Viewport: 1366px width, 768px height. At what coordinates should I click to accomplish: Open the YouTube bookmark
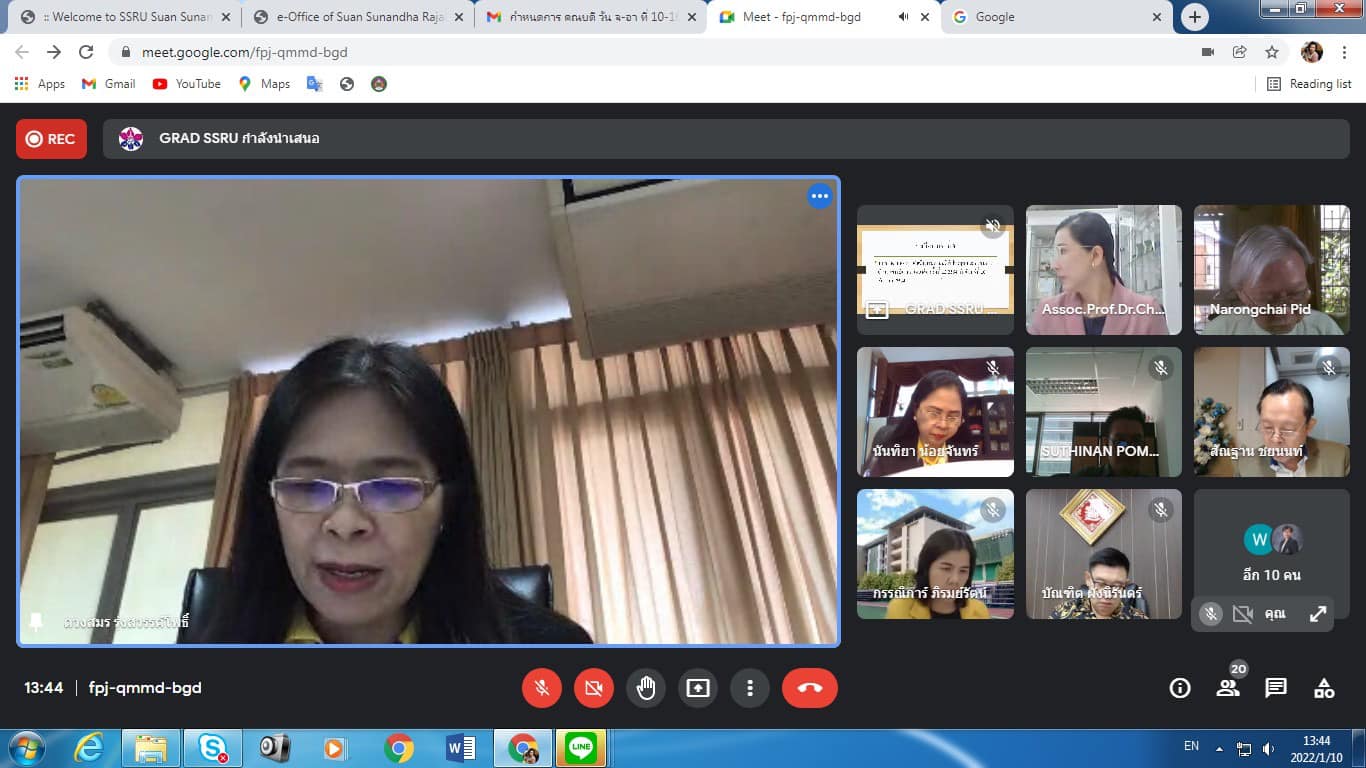pyautogui.click(x=187, y=84)
